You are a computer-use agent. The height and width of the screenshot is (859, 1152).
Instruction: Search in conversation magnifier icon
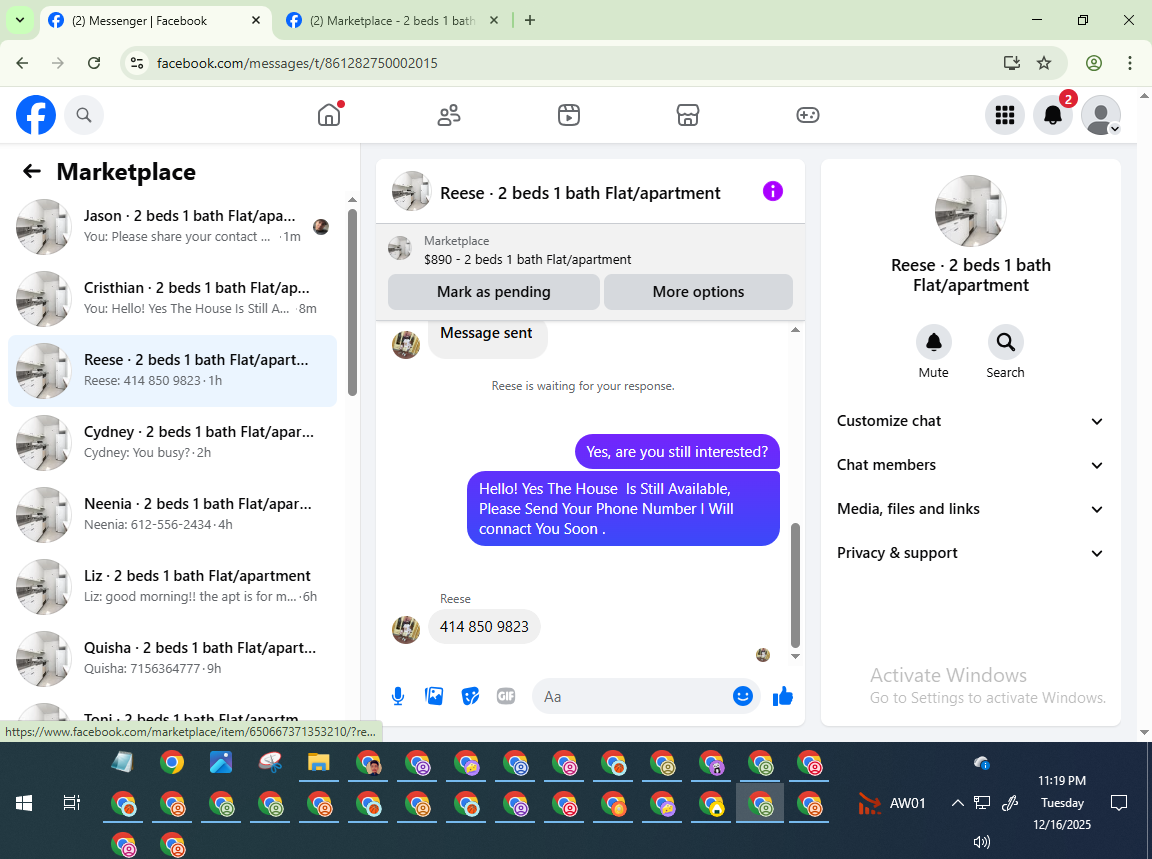(1005, 342)
